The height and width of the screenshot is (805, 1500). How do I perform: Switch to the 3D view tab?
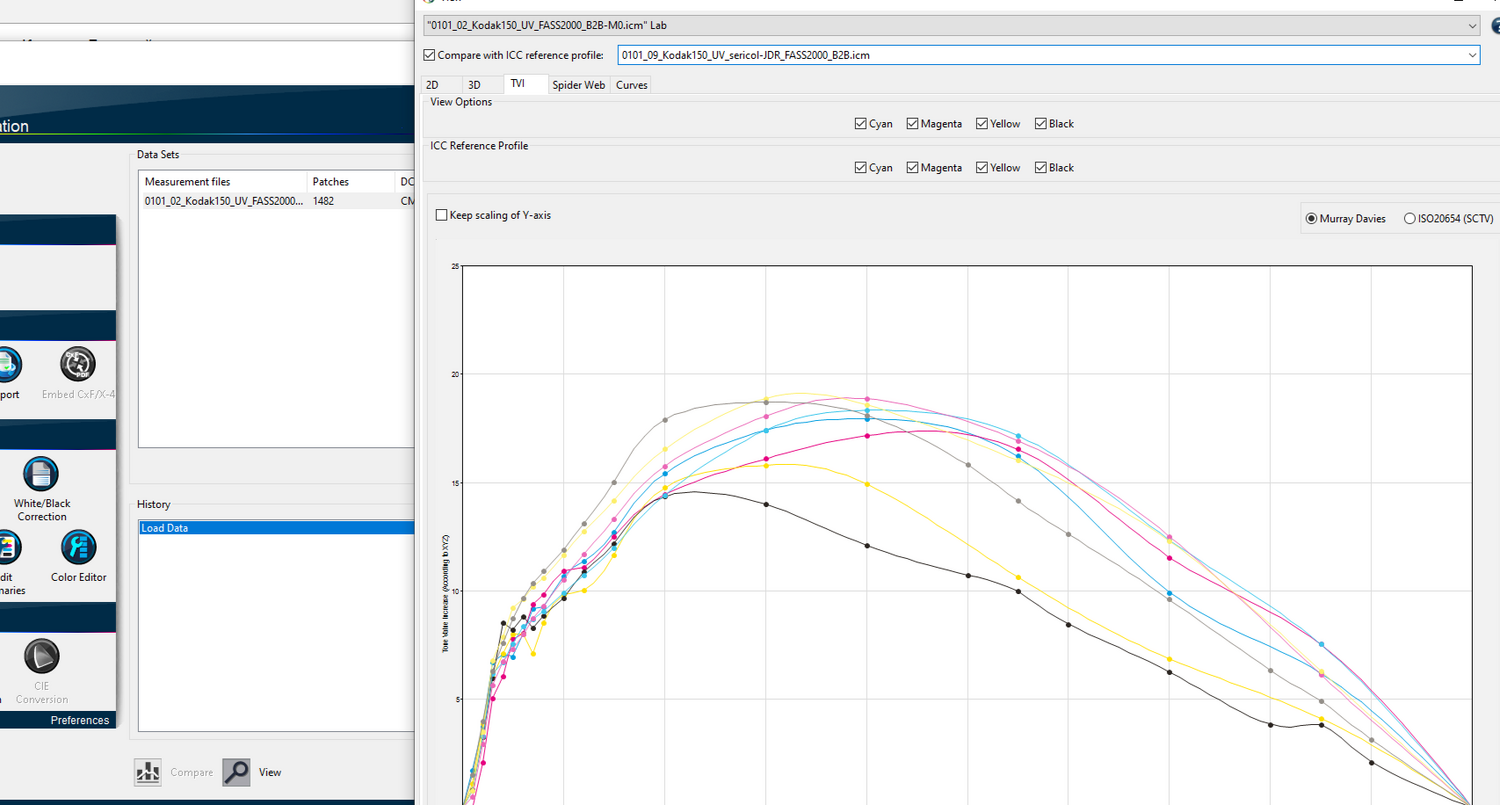474,85
